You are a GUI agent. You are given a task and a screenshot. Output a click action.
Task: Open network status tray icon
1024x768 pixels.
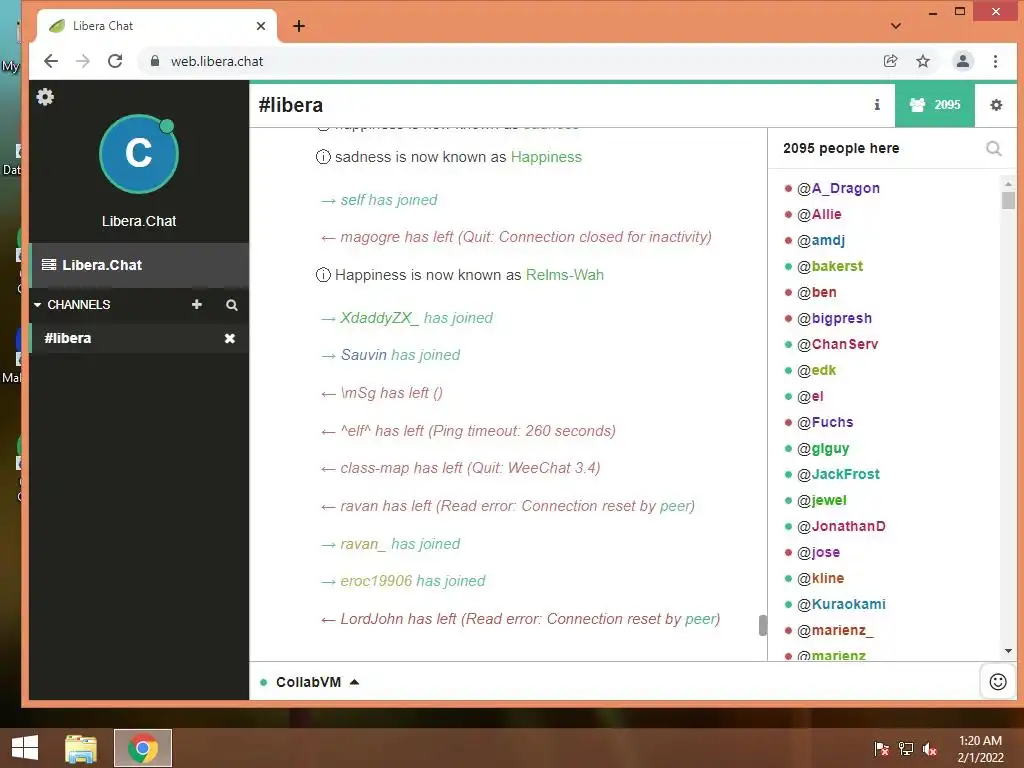pos(906,748)
